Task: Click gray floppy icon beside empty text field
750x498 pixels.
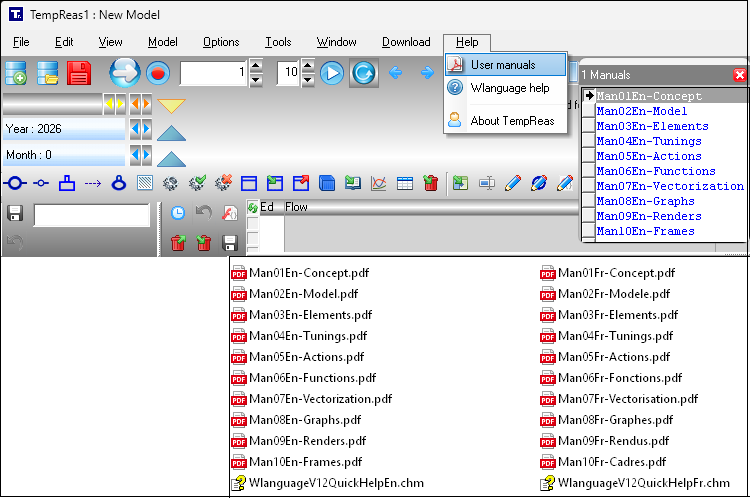Action: (x=15, y=214)
